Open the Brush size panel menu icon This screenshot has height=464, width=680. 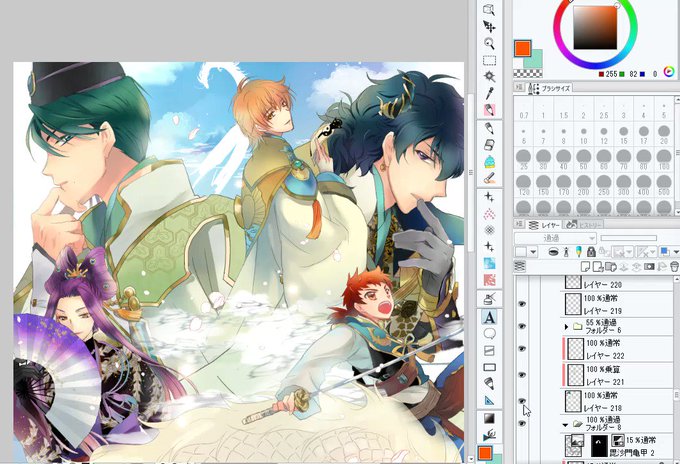pos(519,87)
